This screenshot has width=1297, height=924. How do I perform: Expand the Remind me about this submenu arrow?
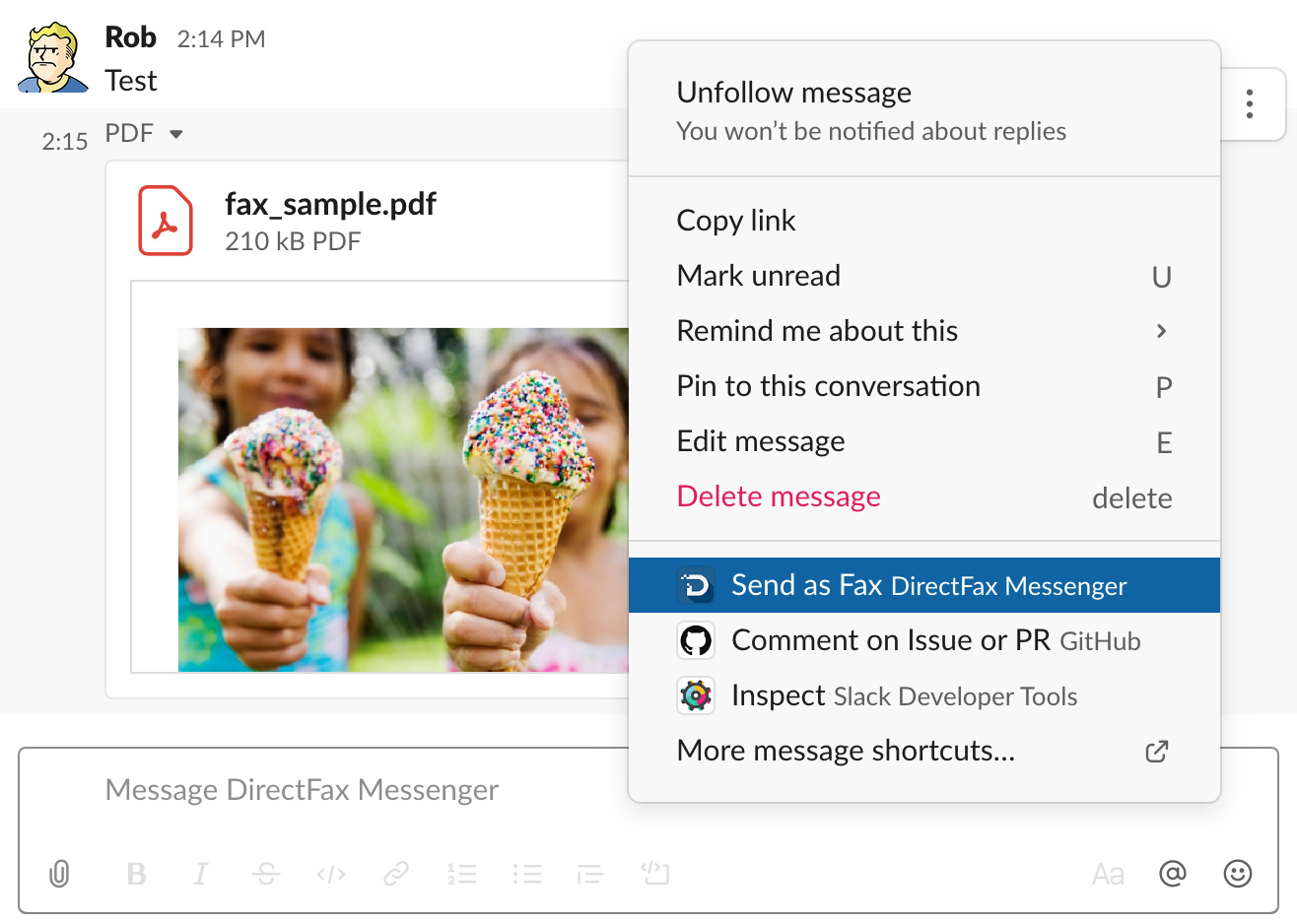[x=1162, y=331]
